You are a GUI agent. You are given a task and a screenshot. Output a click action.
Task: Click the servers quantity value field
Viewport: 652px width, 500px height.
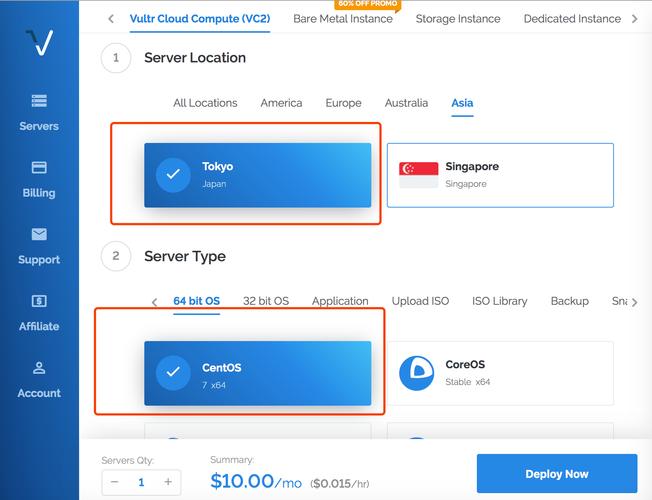141,482
